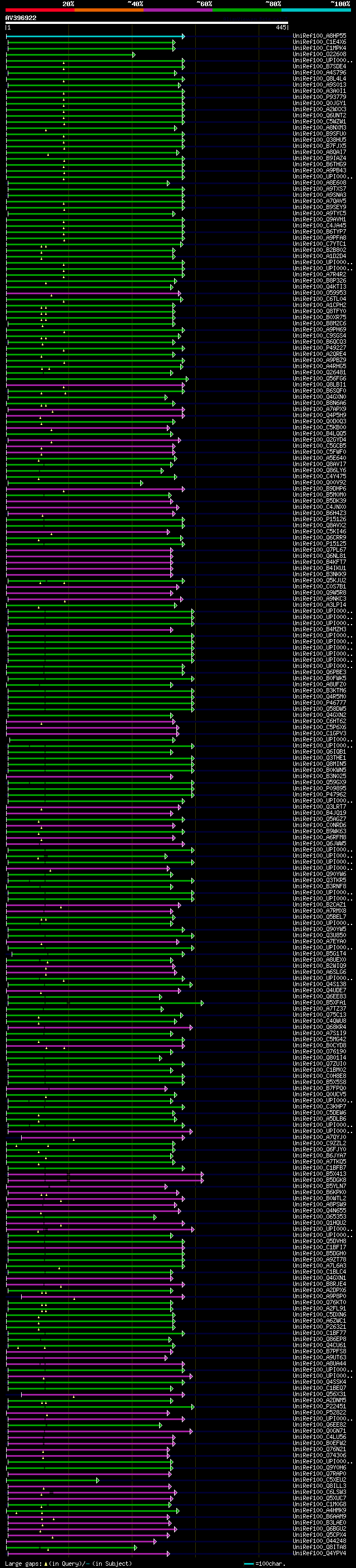Select hit label UniRef100_C6TL04
Viewport: 356px width, 1568px height.
pos(319,299)
